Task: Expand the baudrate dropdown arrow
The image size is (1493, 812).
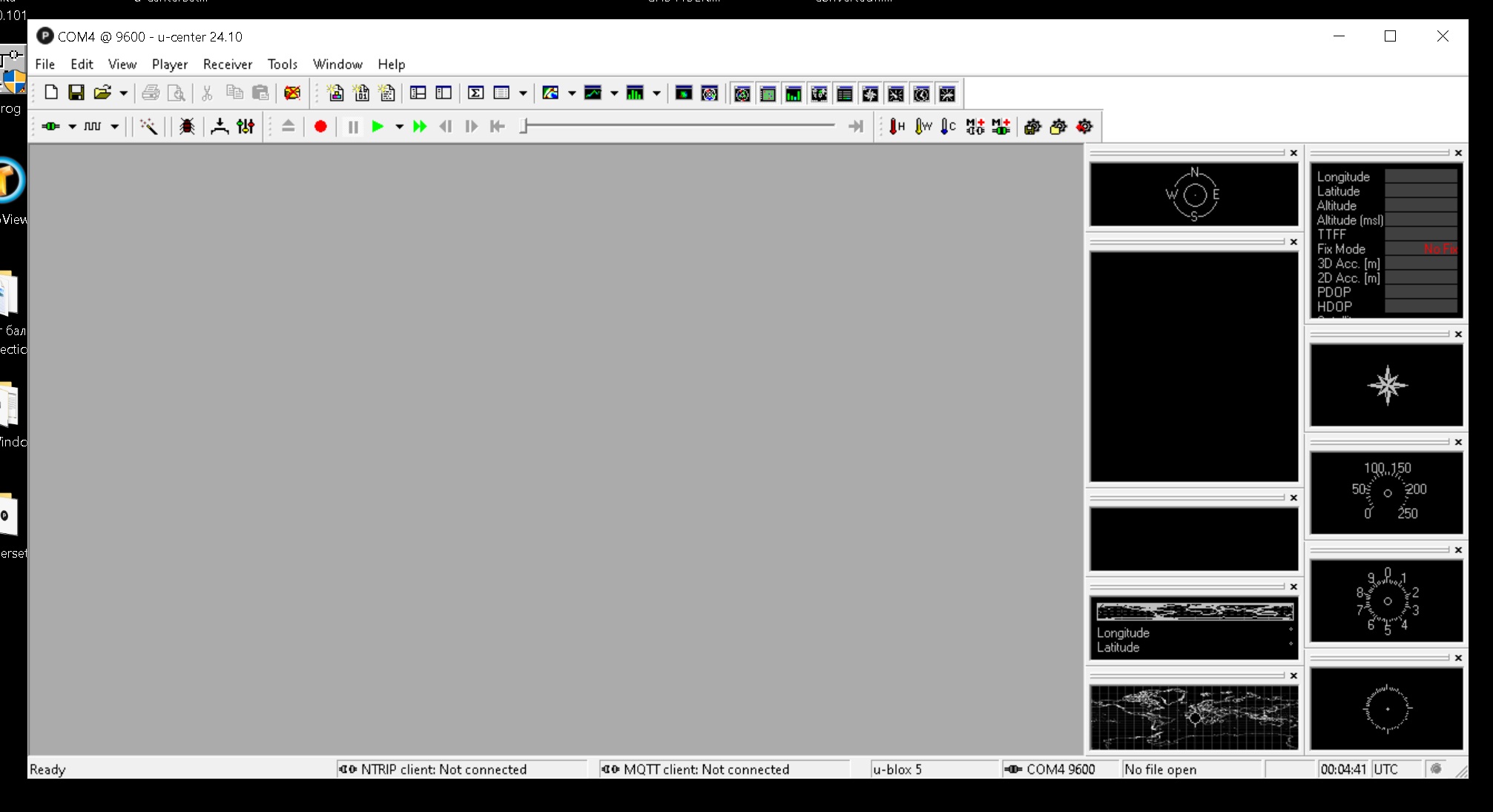Action: click(x=114, y=127)
